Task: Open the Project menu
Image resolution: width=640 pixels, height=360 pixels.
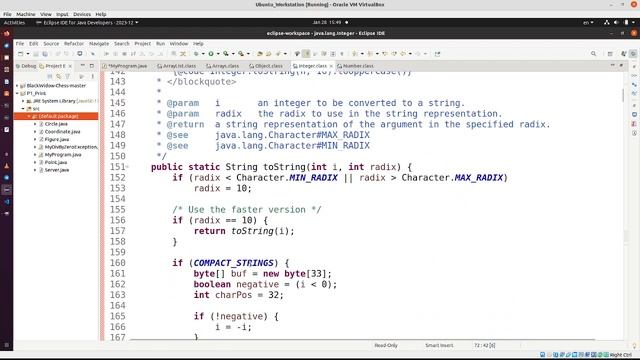Action: (x=142, y=43)
